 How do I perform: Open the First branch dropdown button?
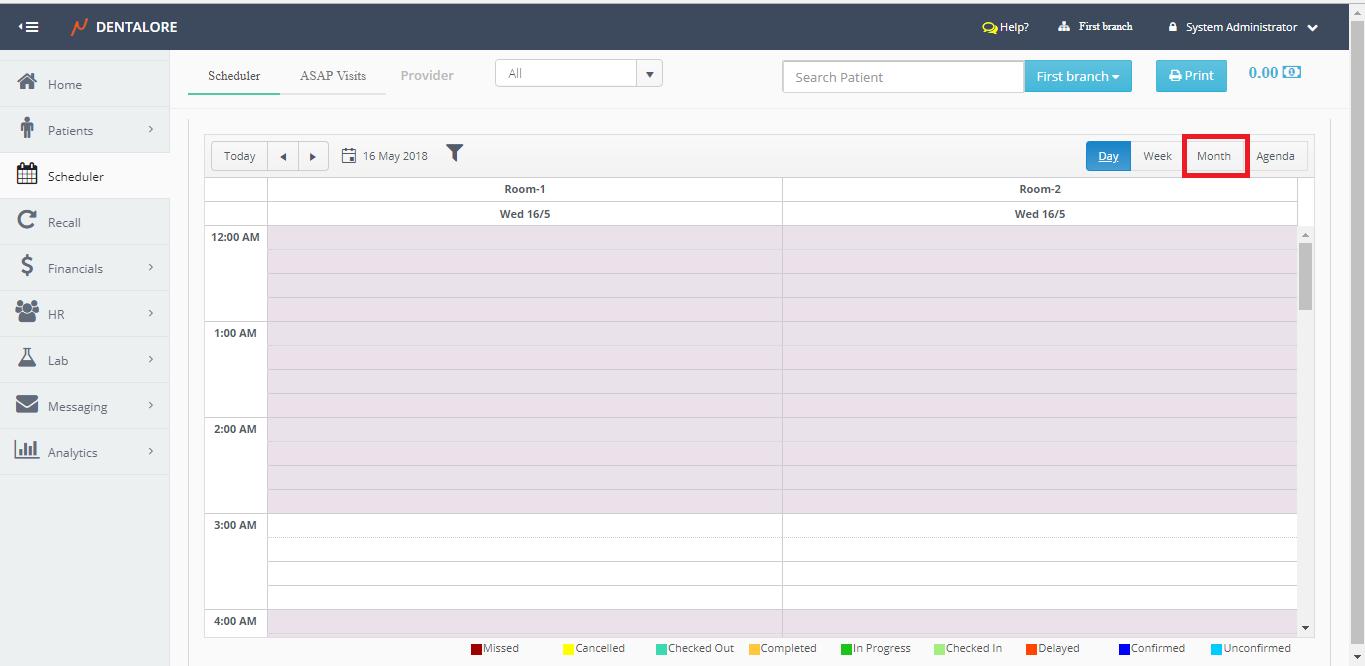tap(1077, 76)
